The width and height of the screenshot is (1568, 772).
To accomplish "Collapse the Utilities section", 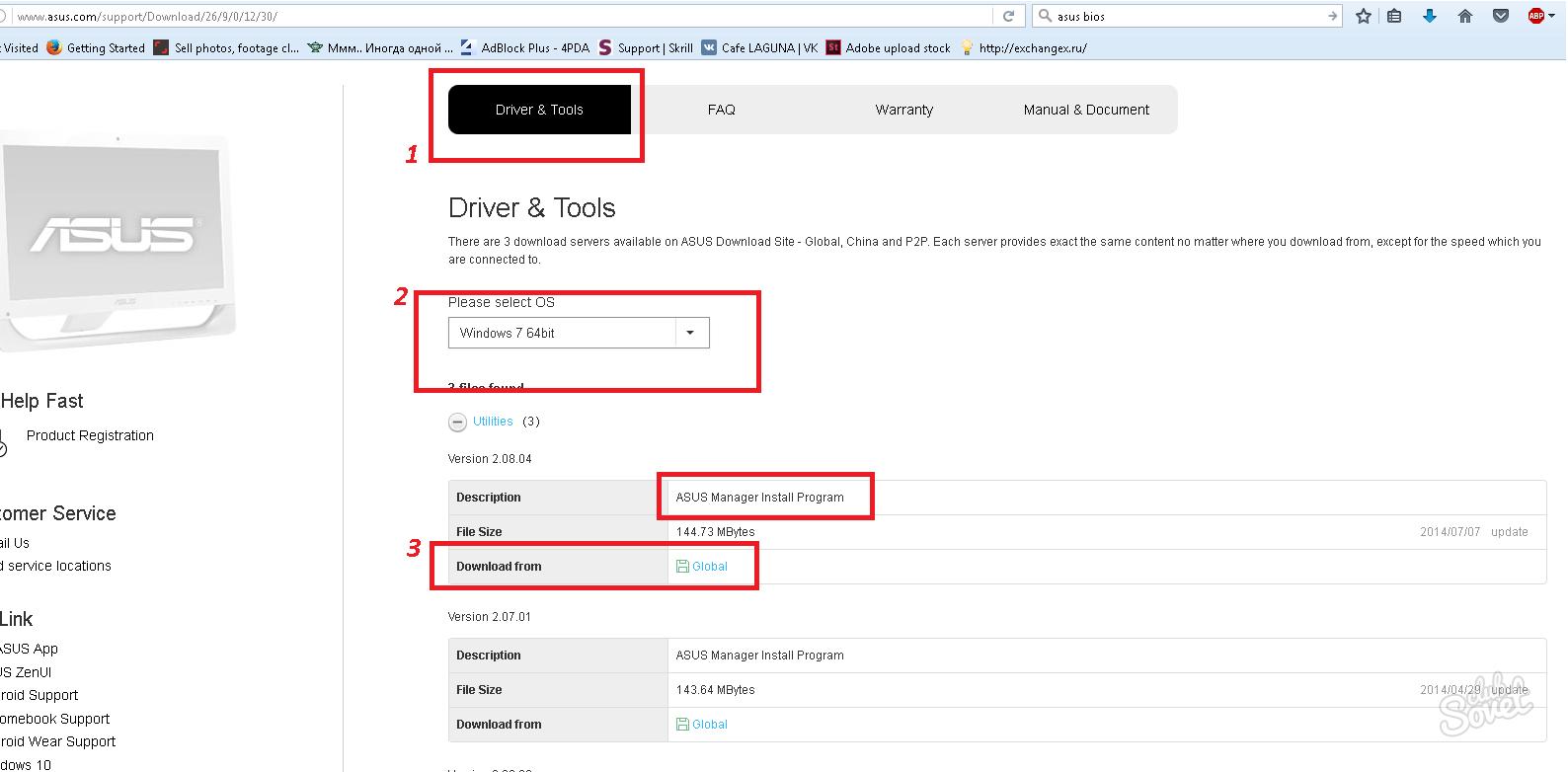I will pyautogui.click(x=457, y=423).
